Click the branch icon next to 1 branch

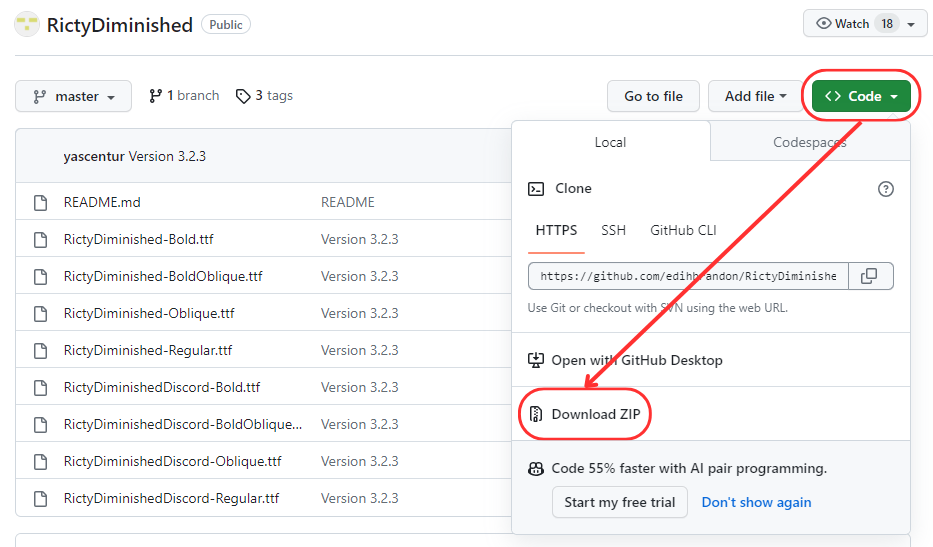155,96
